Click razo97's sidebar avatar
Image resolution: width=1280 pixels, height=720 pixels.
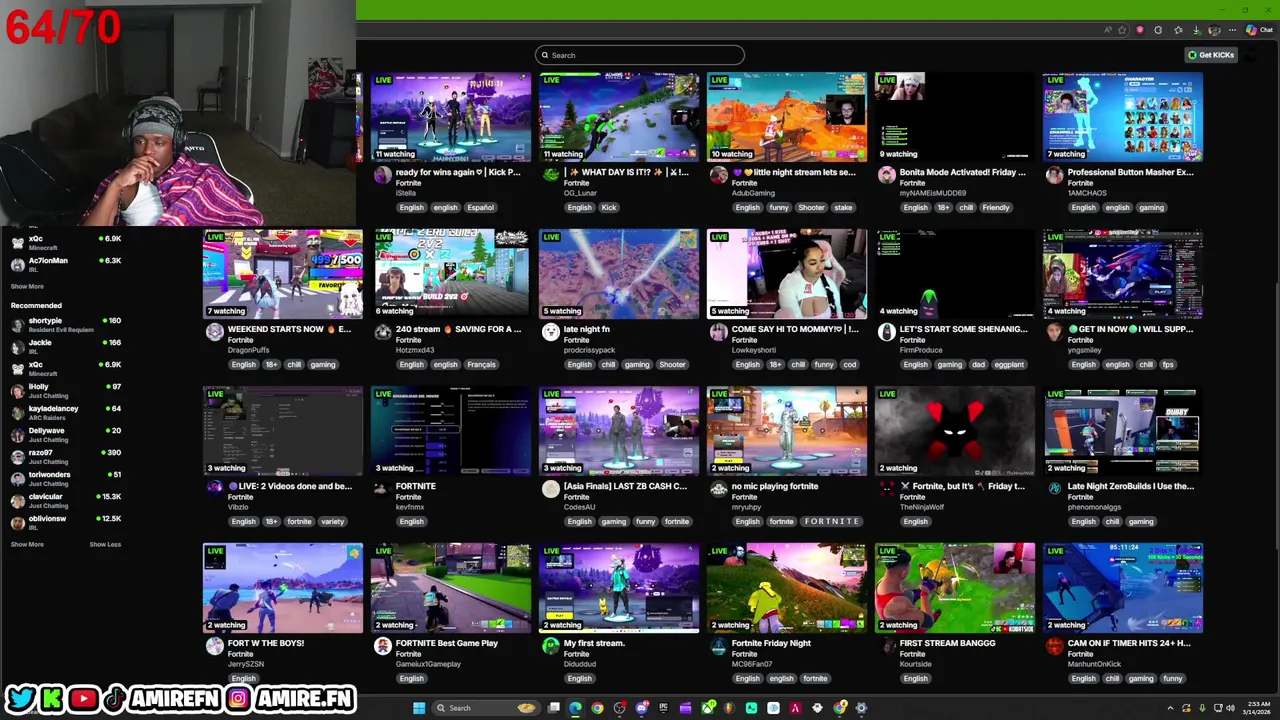pos(17,456)
